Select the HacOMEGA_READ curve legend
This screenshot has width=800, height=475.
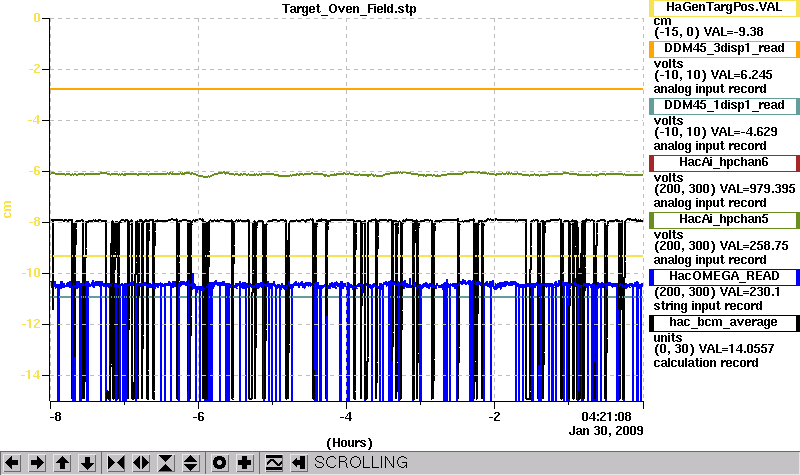[x=724, y=277]
